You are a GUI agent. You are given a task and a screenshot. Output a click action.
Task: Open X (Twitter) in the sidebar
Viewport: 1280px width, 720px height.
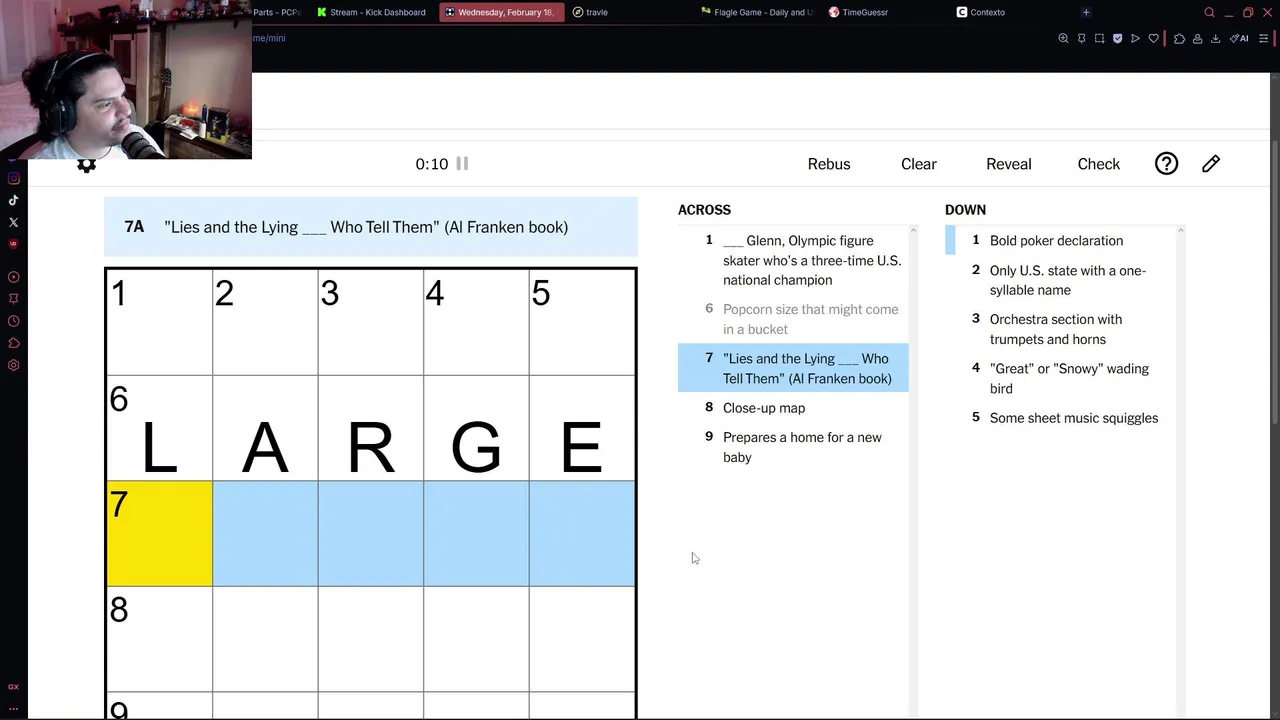(13, 222)
